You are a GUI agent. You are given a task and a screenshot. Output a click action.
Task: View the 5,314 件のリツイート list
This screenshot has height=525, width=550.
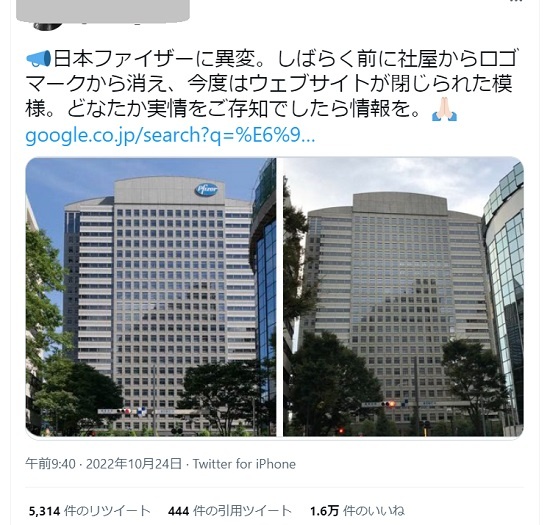(x=89, y=511)
